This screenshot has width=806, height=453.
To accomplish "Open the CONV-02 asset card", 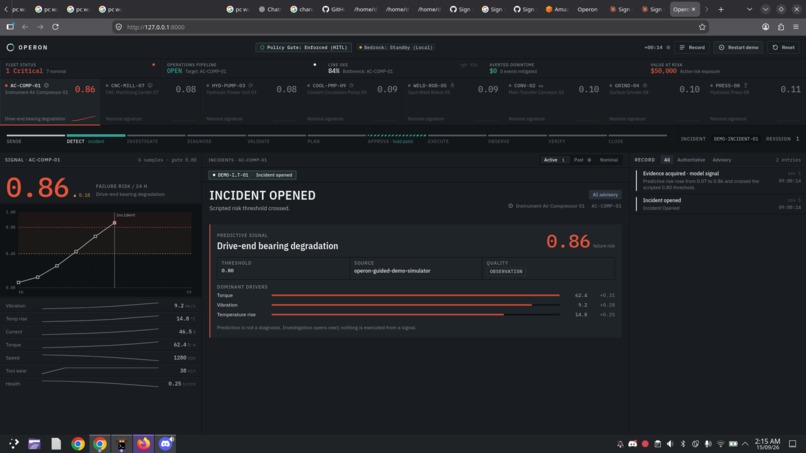I will tap(554, 102).
